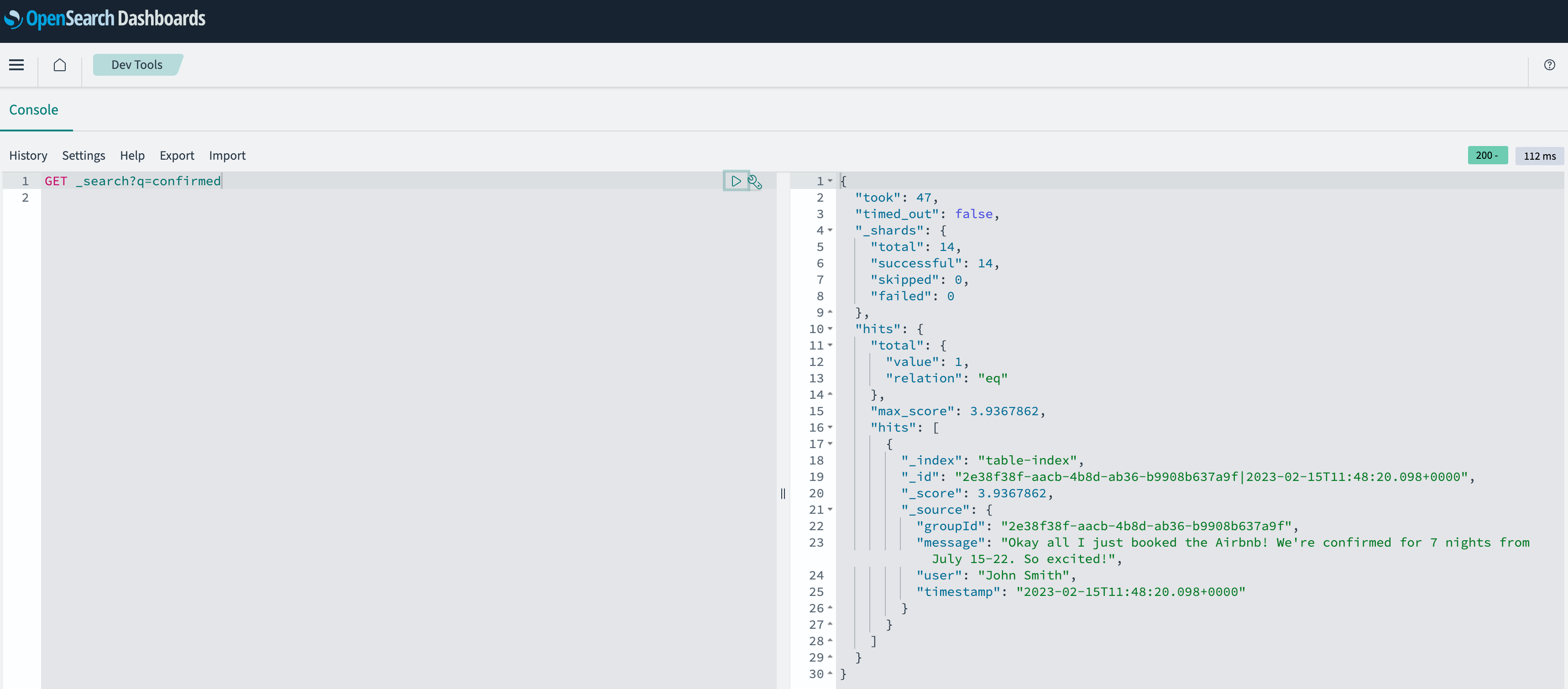Image resolution: width=1568 pixels, height=689 pixels.
Task: Click the "table-index" index value
Action: coord(1027,460)
